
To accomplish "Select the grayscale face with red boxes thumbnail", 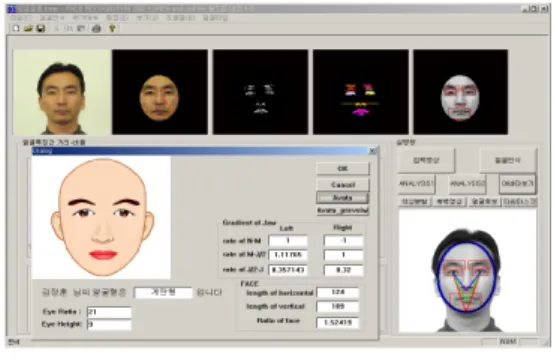I will tap(461, 92).
